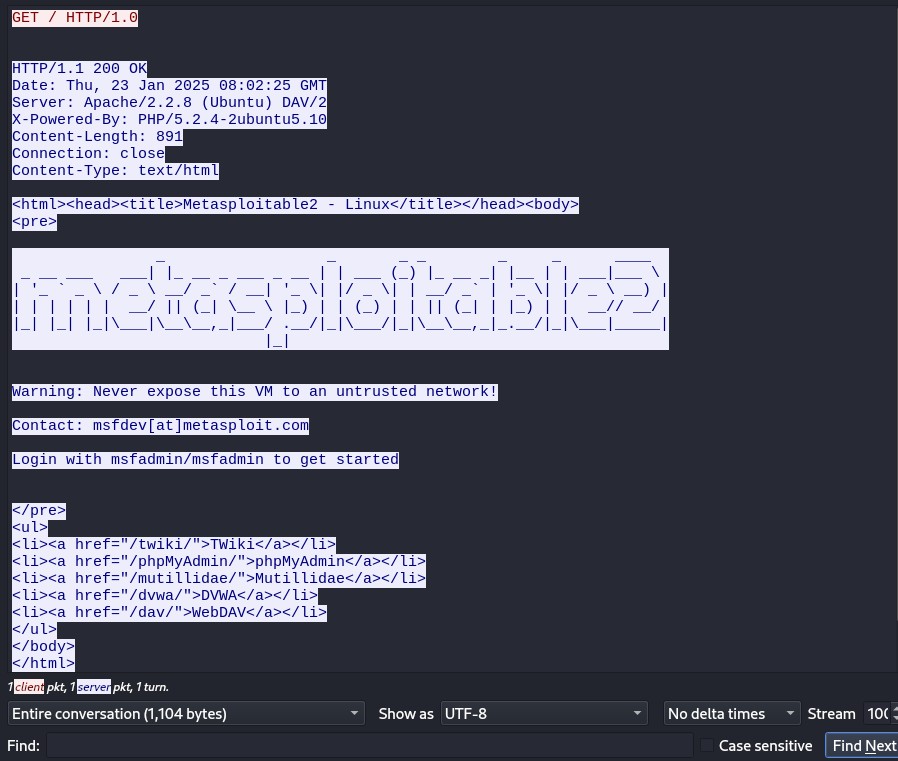Click the Date: Thu, 23 Jan 2025 line
Screen dimensions: 898x761
coord(170,86)
